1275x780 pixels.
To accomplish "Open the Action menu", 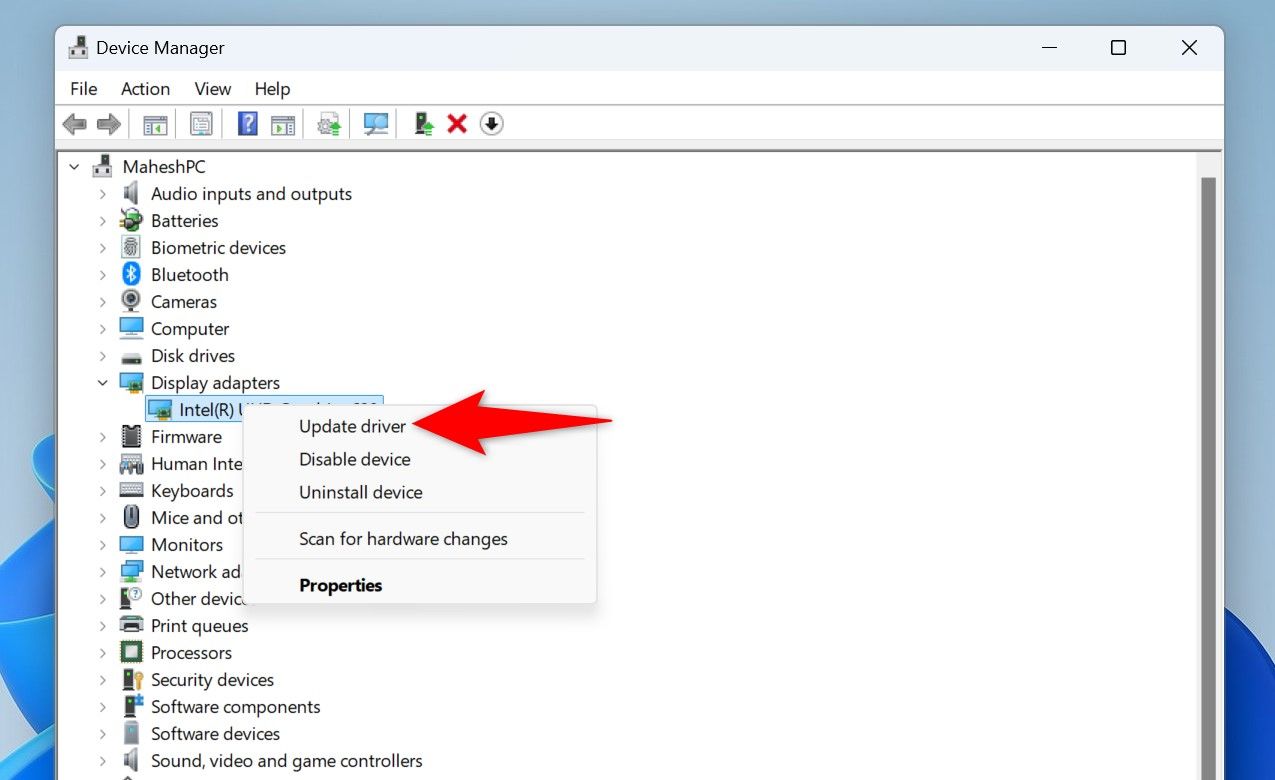I will tap(146, 89).
